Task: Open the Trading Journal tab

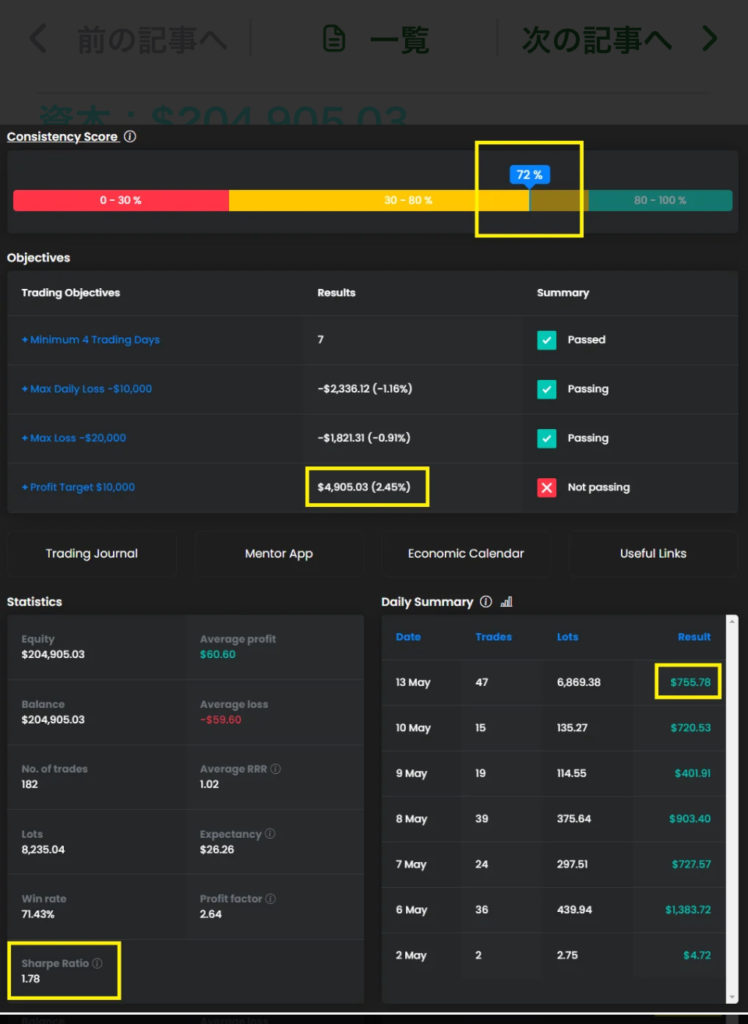Action: tap(92, 553)
